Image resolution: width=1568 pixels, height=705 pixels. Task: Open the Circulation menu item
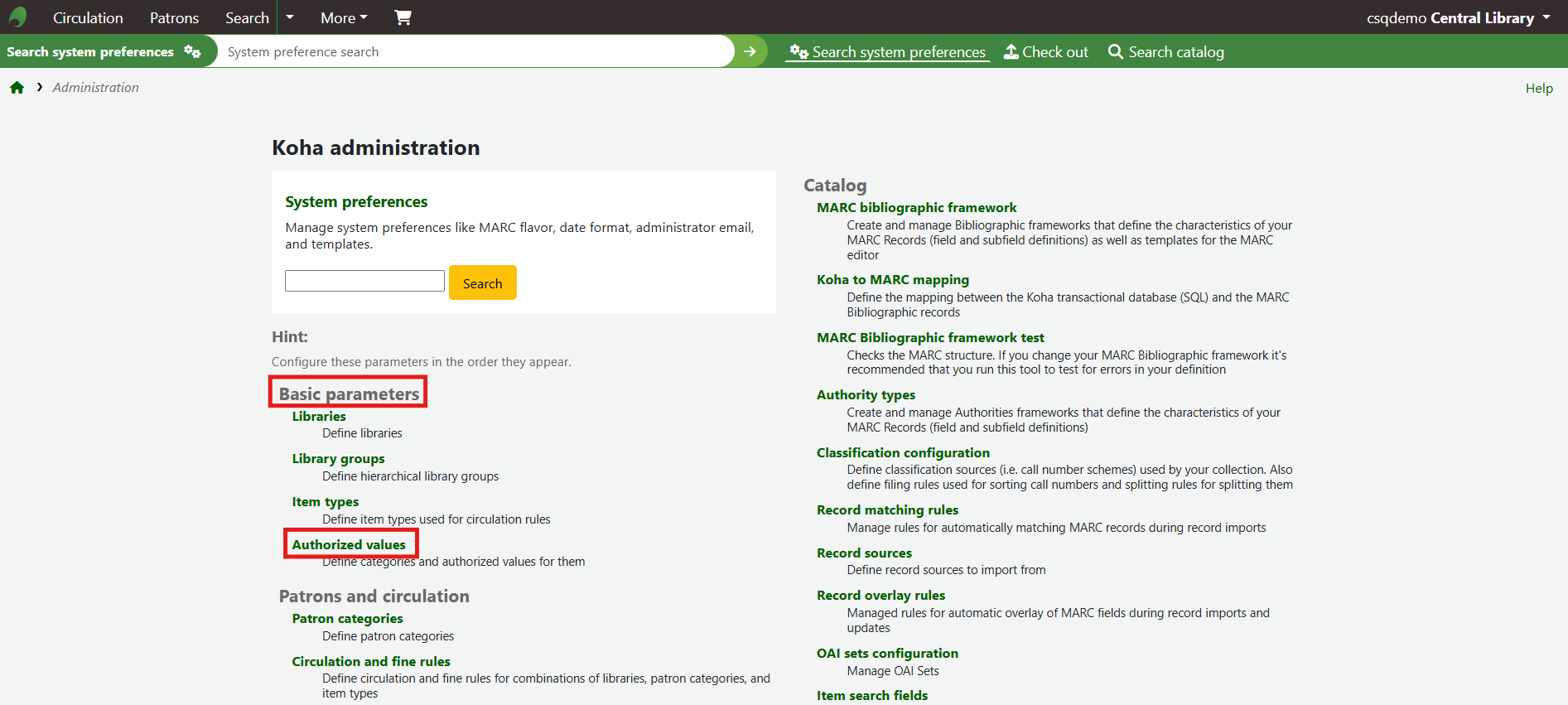point(88,17)
